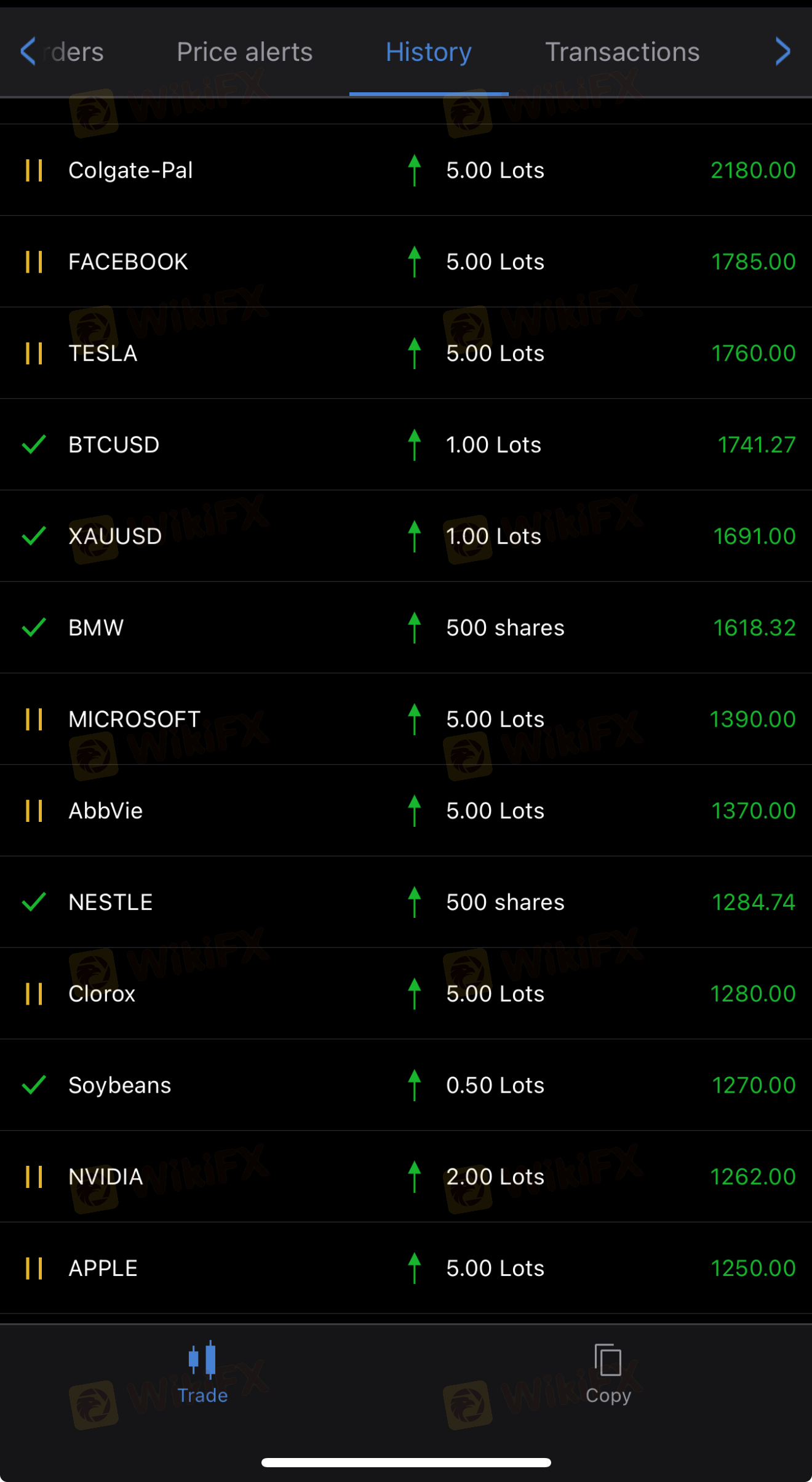This screenshot has height=1482, width=812.
Task: Tap the home indicator bar
Action: tap(406, 1462)
